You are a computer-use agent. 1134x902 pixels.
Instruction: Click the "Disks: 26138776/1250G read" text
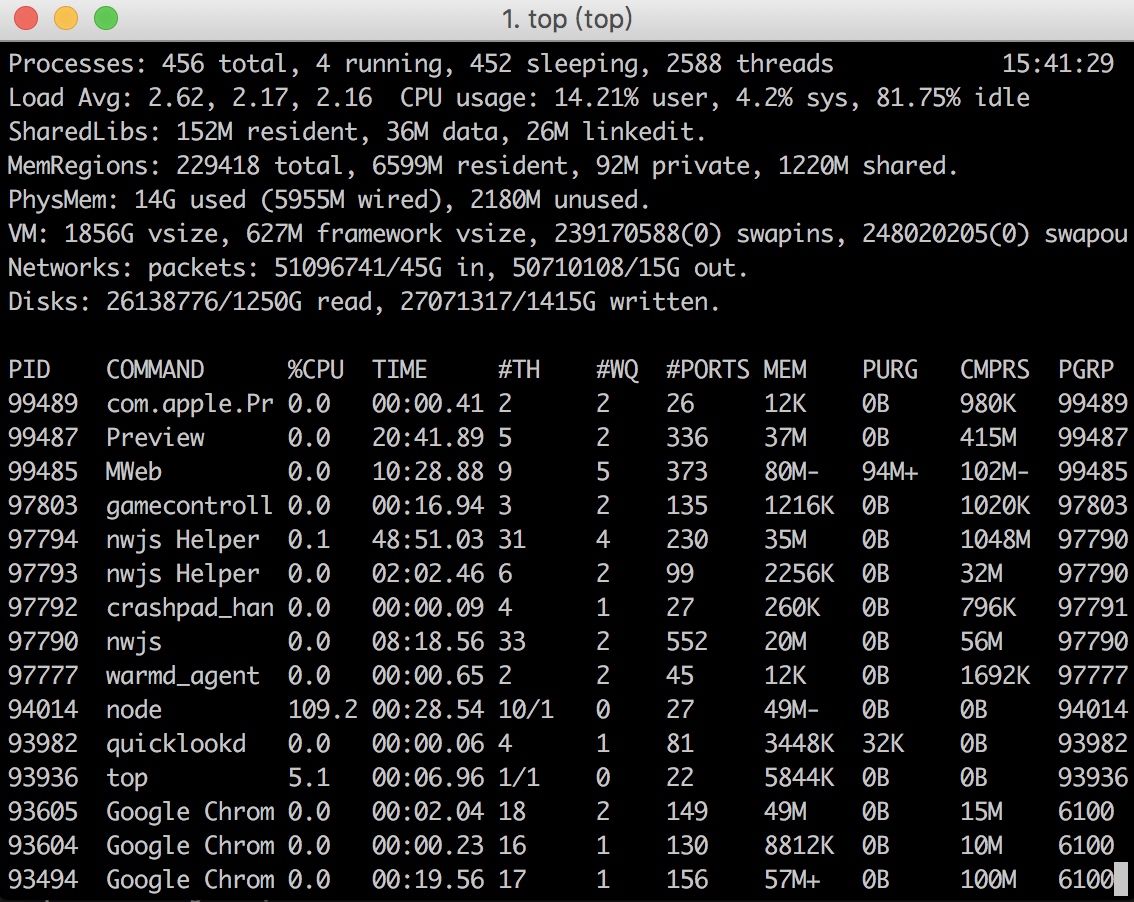[x=190, y=302]
